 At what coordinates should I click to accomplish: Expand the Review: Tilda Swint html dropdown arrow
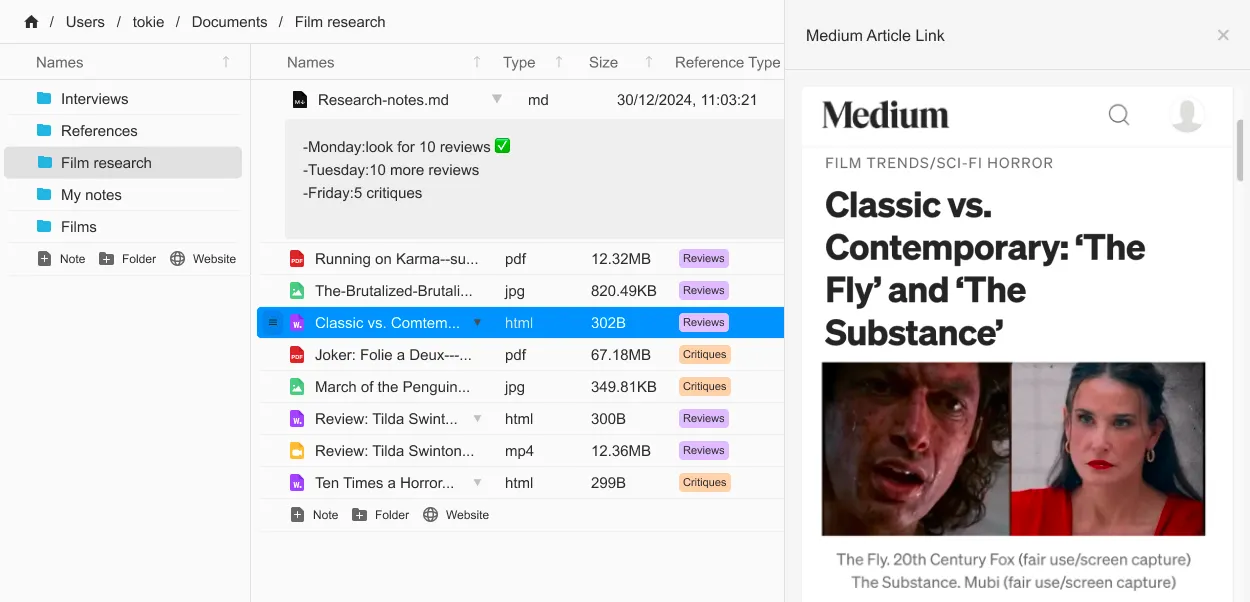[x=478, y=419]
